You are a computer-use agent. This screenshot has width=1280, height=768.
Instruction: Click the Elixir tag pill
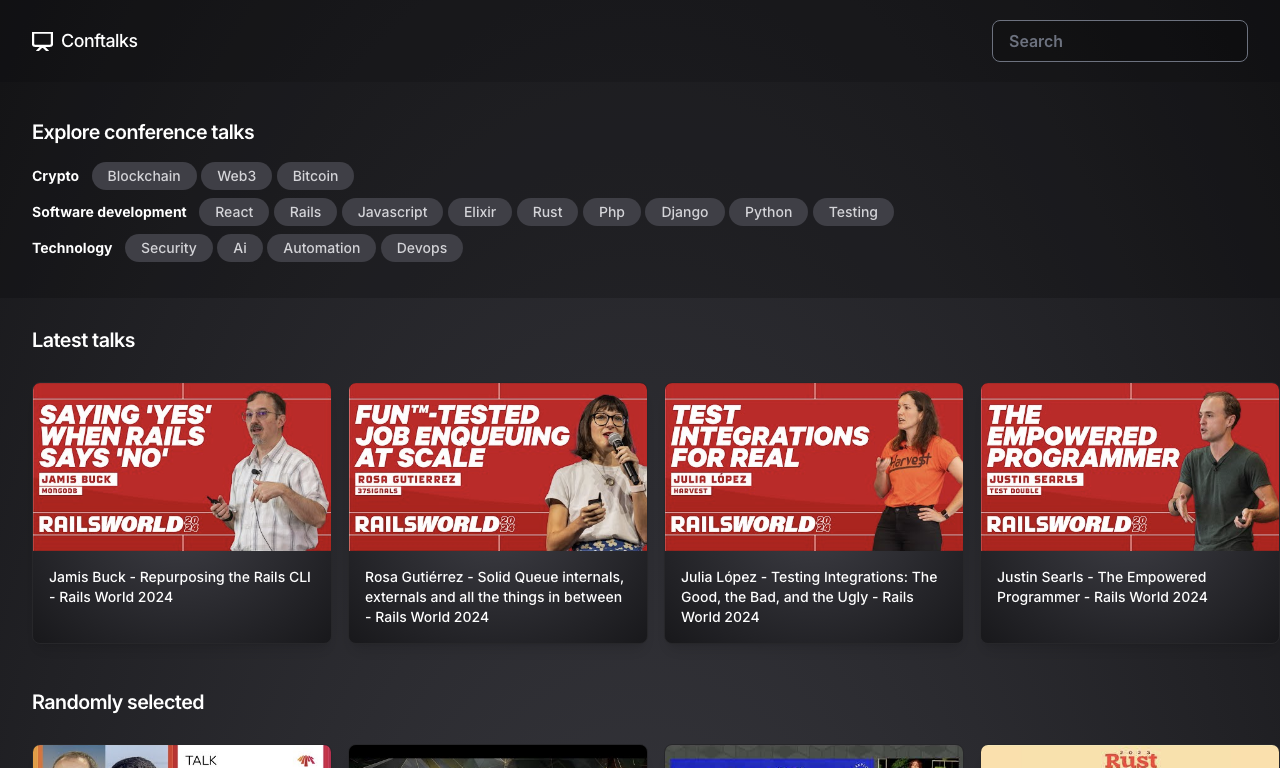click(x=480, y=212)
